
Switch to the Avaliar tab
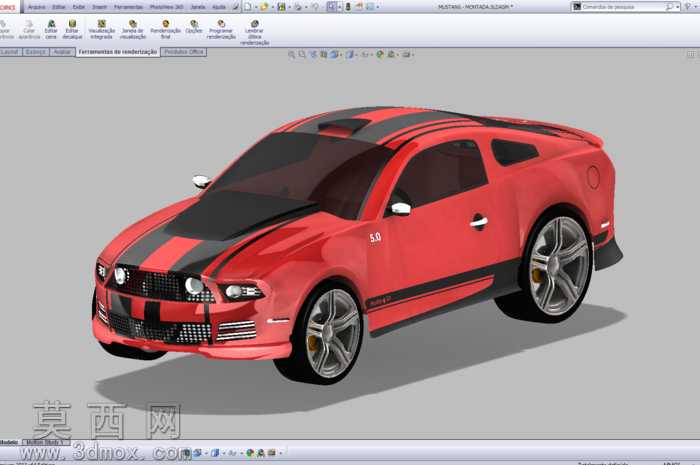[62, 52]
